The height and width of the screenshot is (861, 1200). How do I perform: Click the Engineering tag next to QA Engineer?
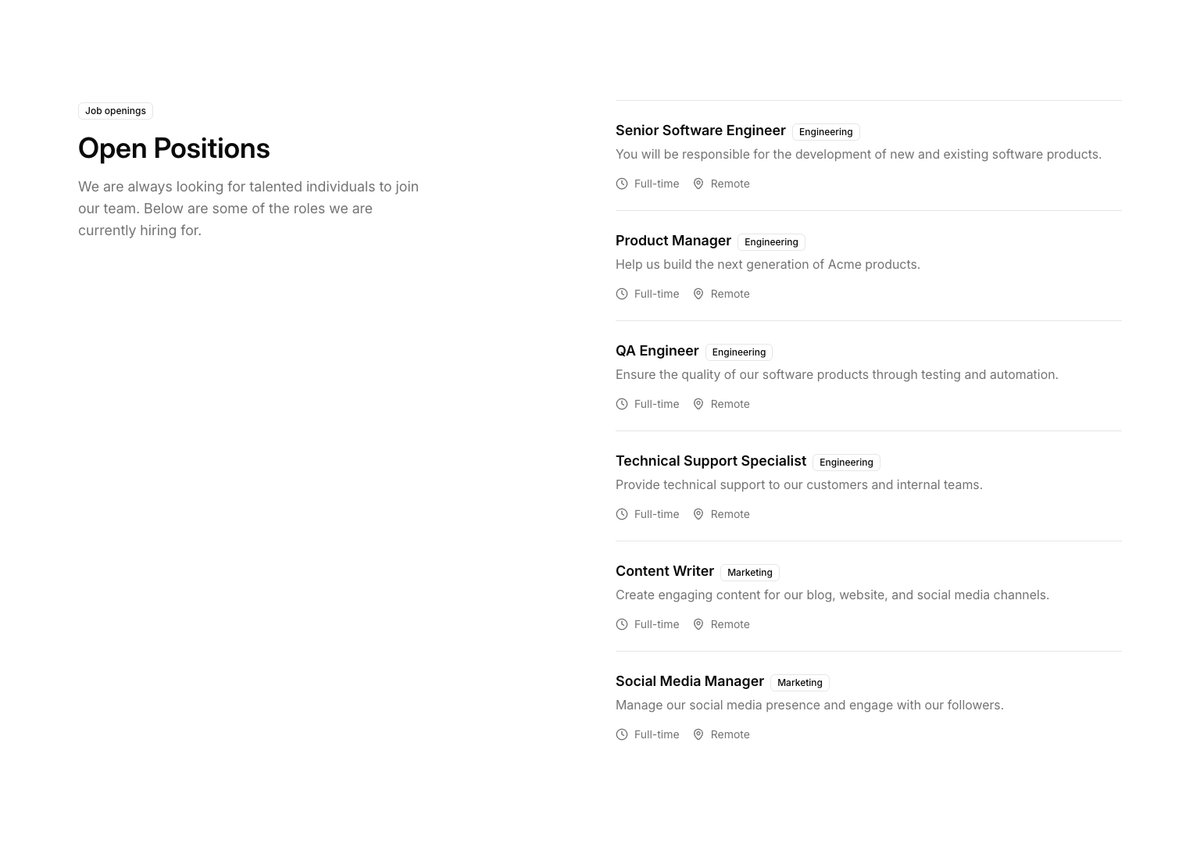click(x=739, y=352)
